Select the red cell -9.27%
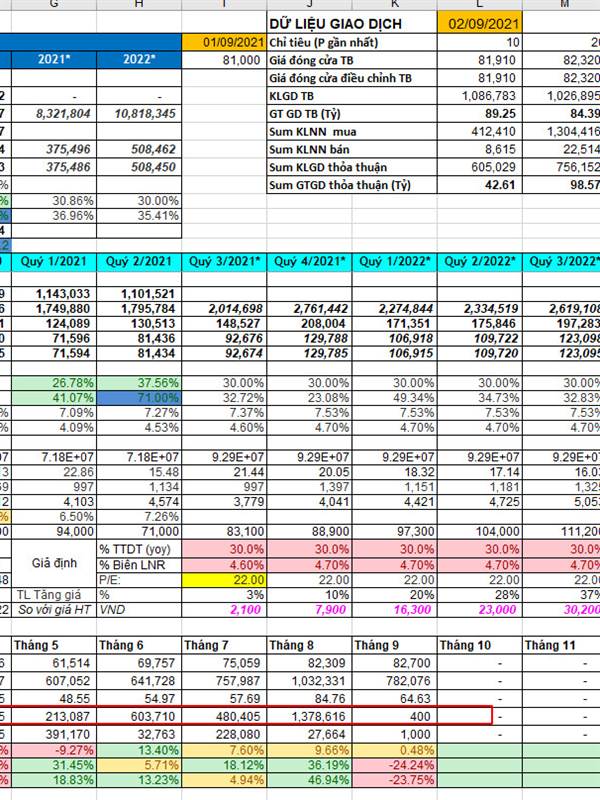This screenshot has width=600, height=800. 54,750
